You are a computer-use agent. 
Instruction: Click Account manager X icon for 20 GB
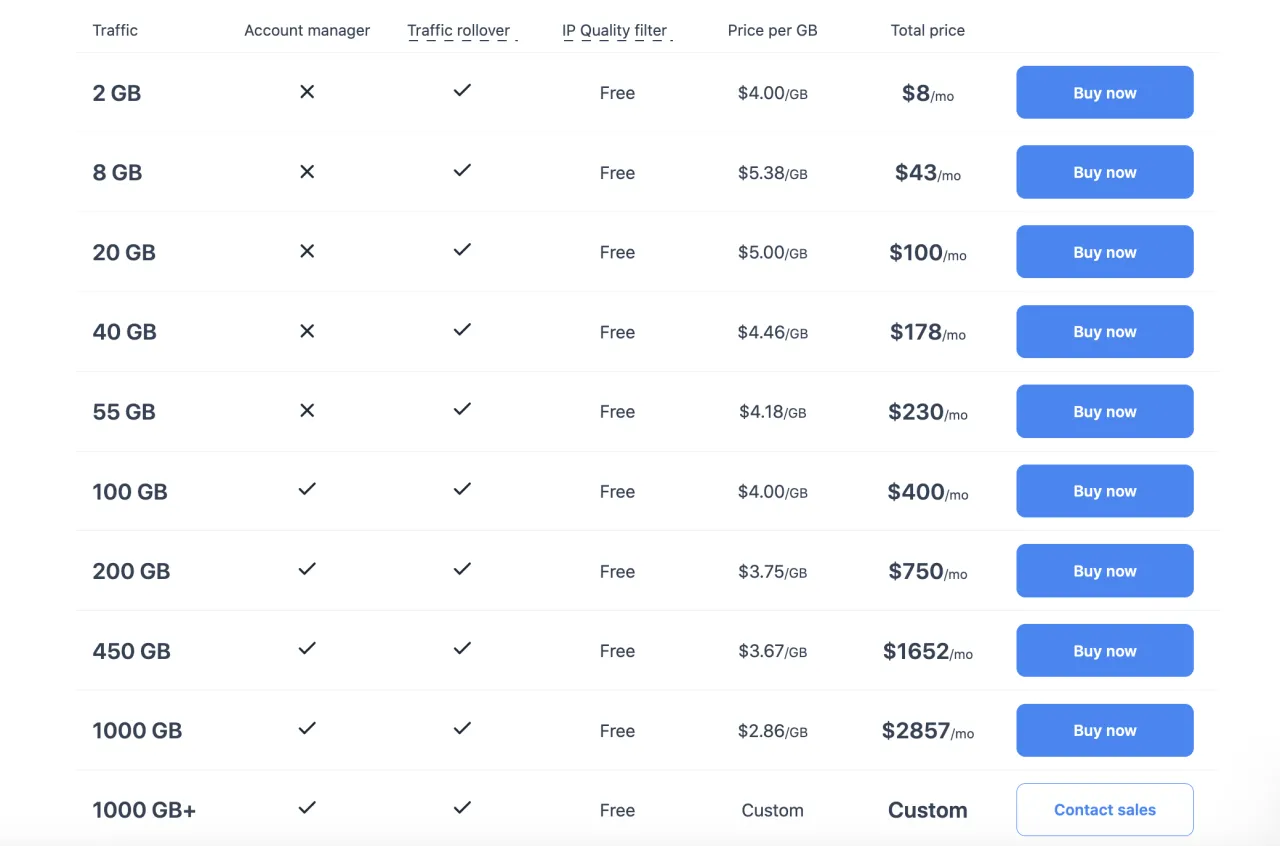pos(307,251)
